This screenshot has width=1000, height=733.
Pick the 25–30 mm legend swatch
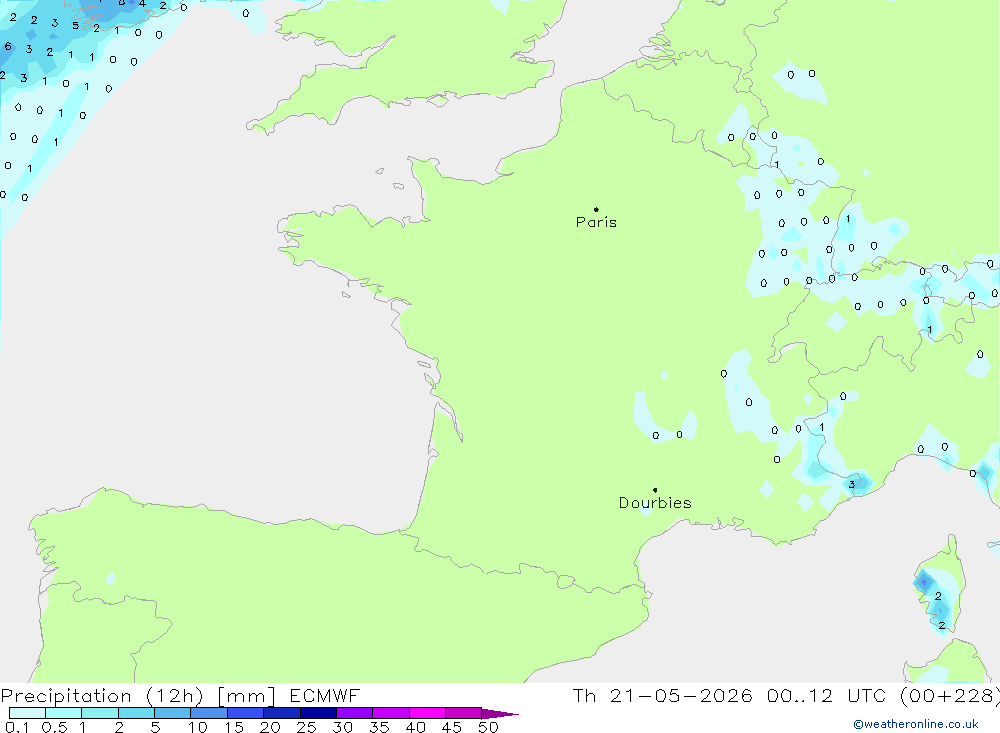[318, 713]
